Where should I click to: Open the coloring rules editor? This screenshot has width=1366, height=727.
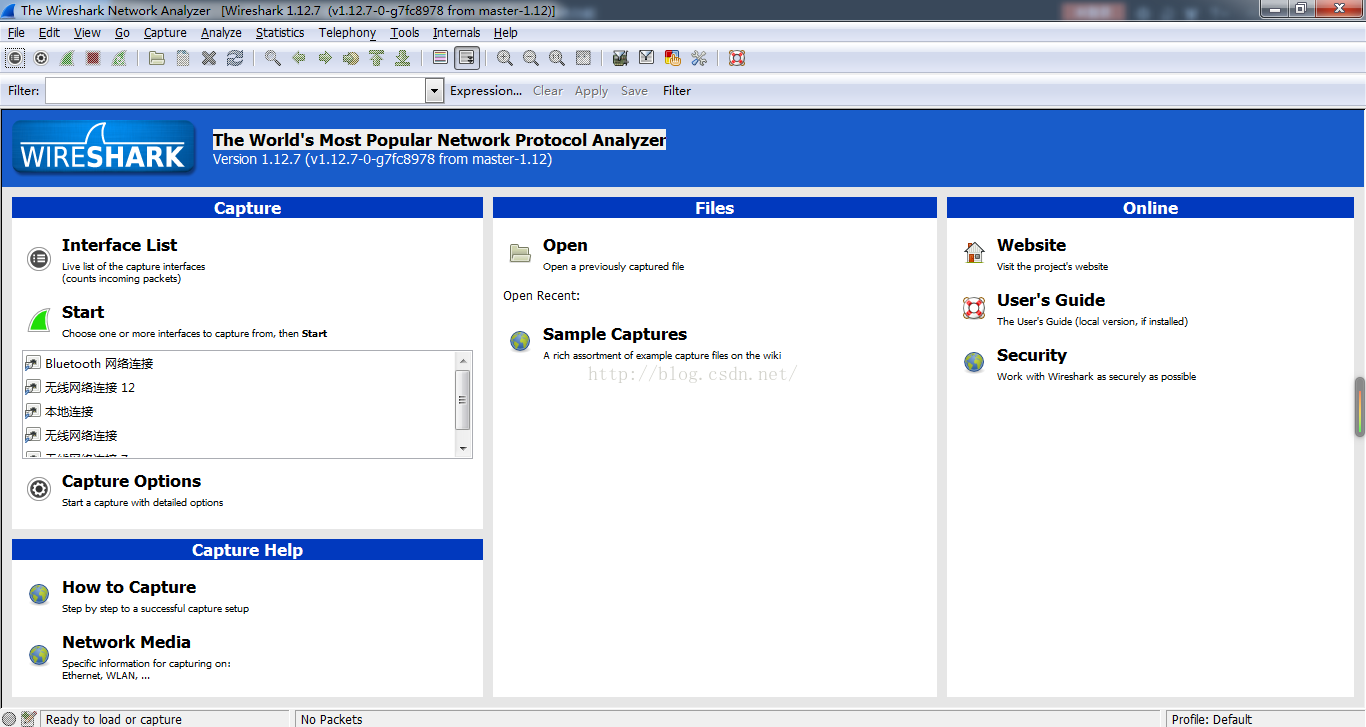[673, 58]
